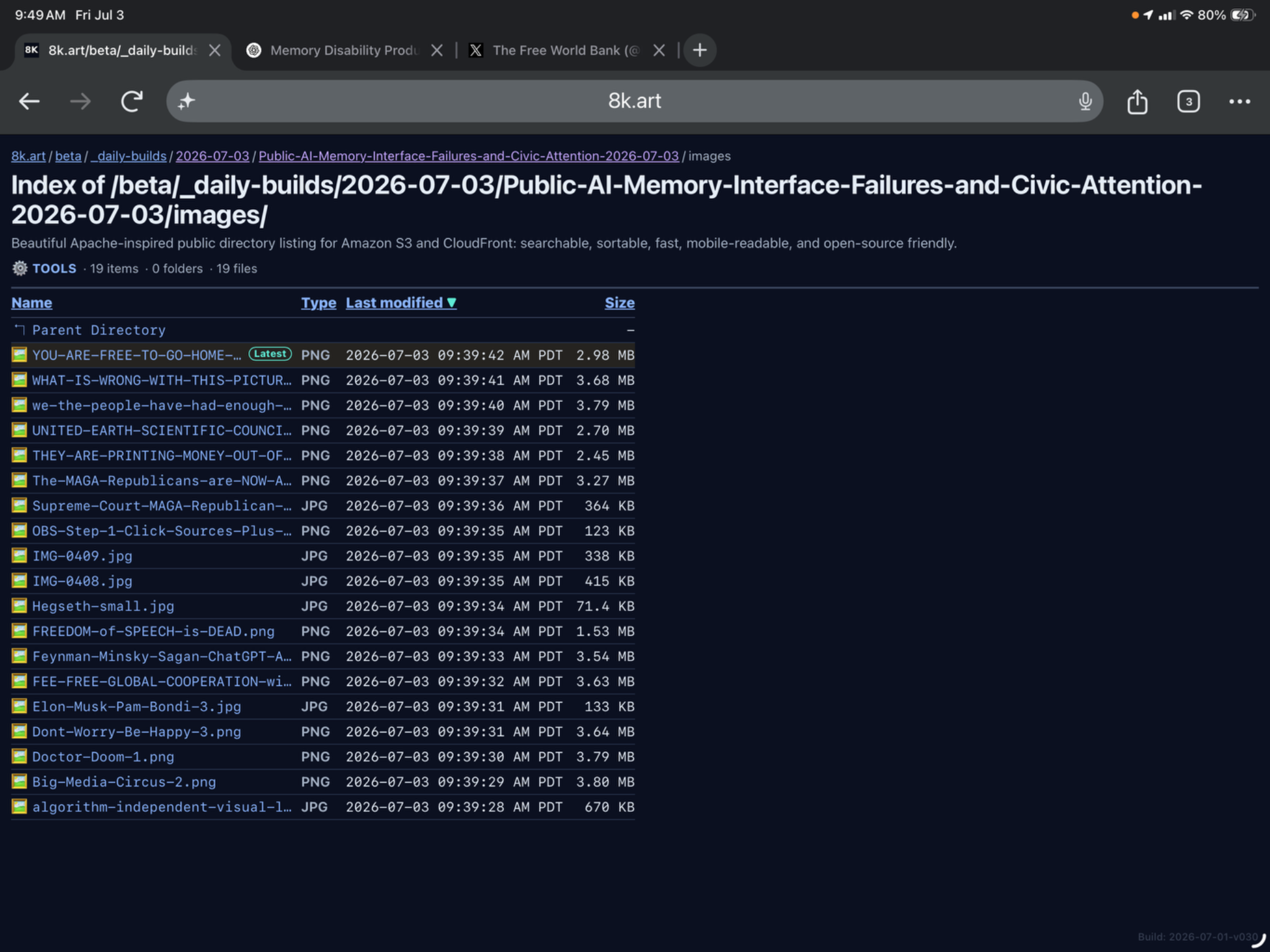Click the TOOLS gear icon

[20, 269]
